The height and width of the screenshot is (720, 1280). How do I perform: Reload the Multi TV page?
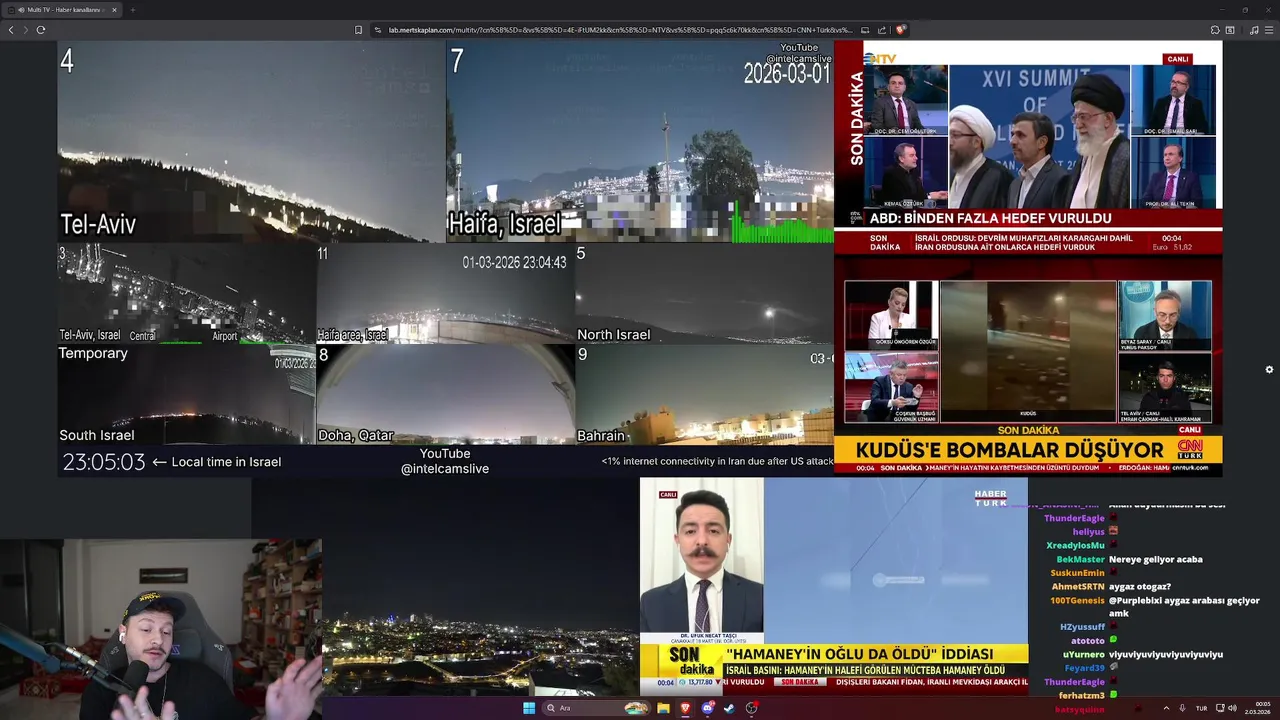tap(41, 30)
